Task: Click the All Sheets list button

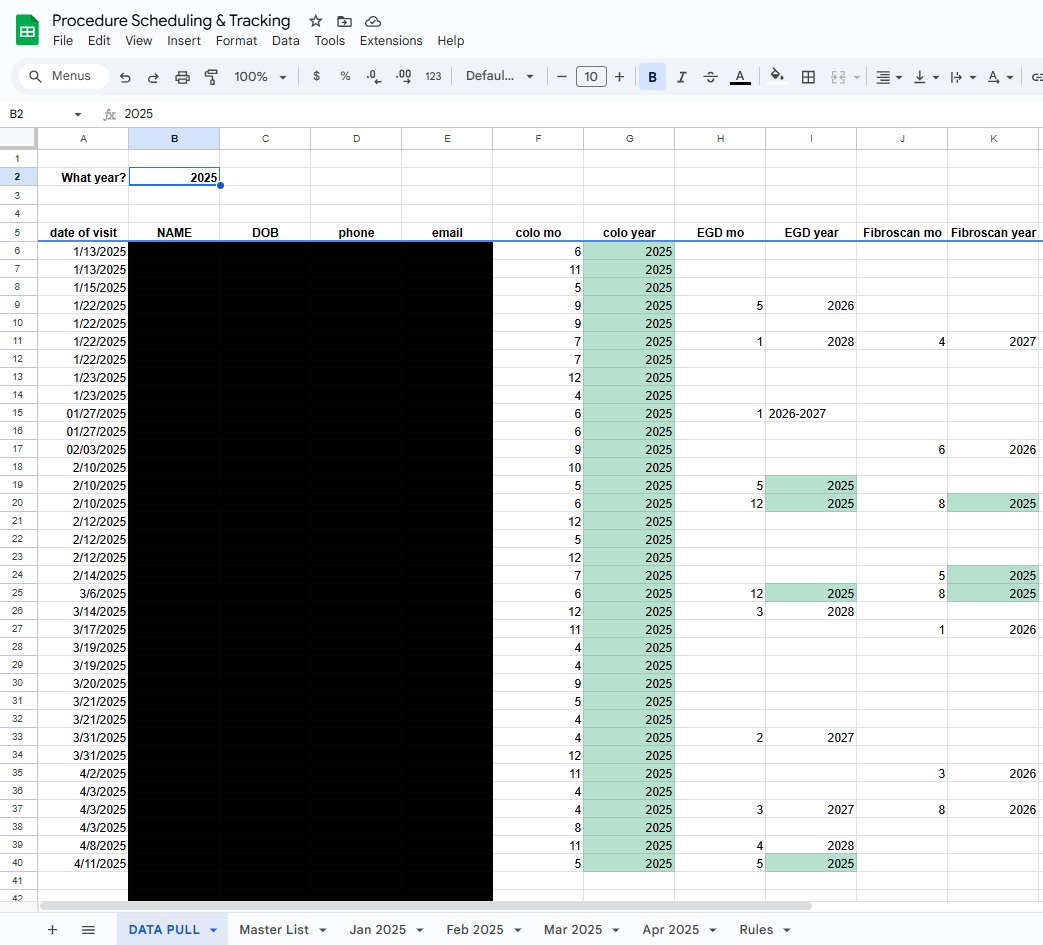Action: [88, 929]
